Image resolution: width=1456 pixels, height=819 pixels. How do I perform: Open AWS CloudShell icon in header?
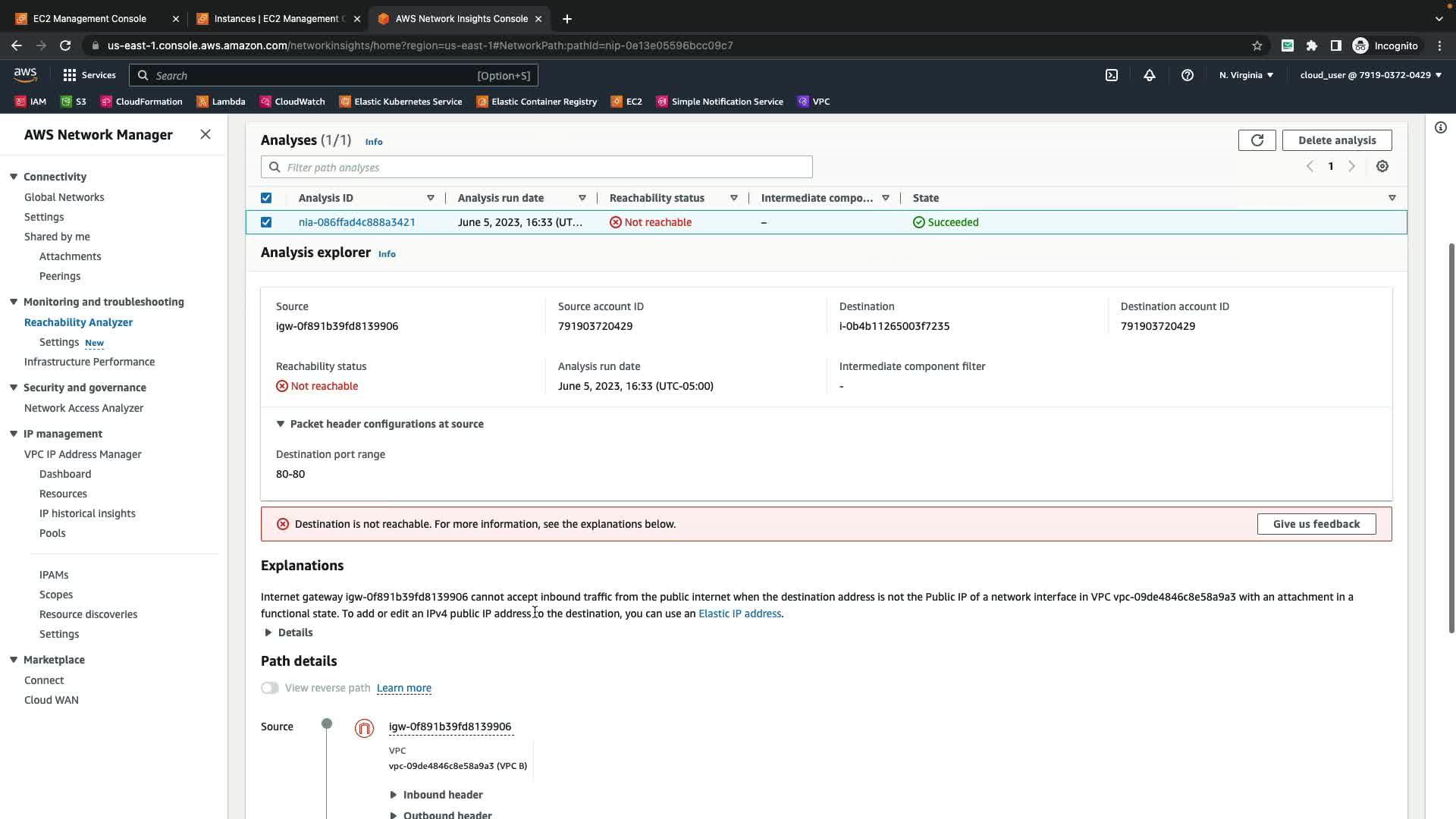tap(1111, 75)
